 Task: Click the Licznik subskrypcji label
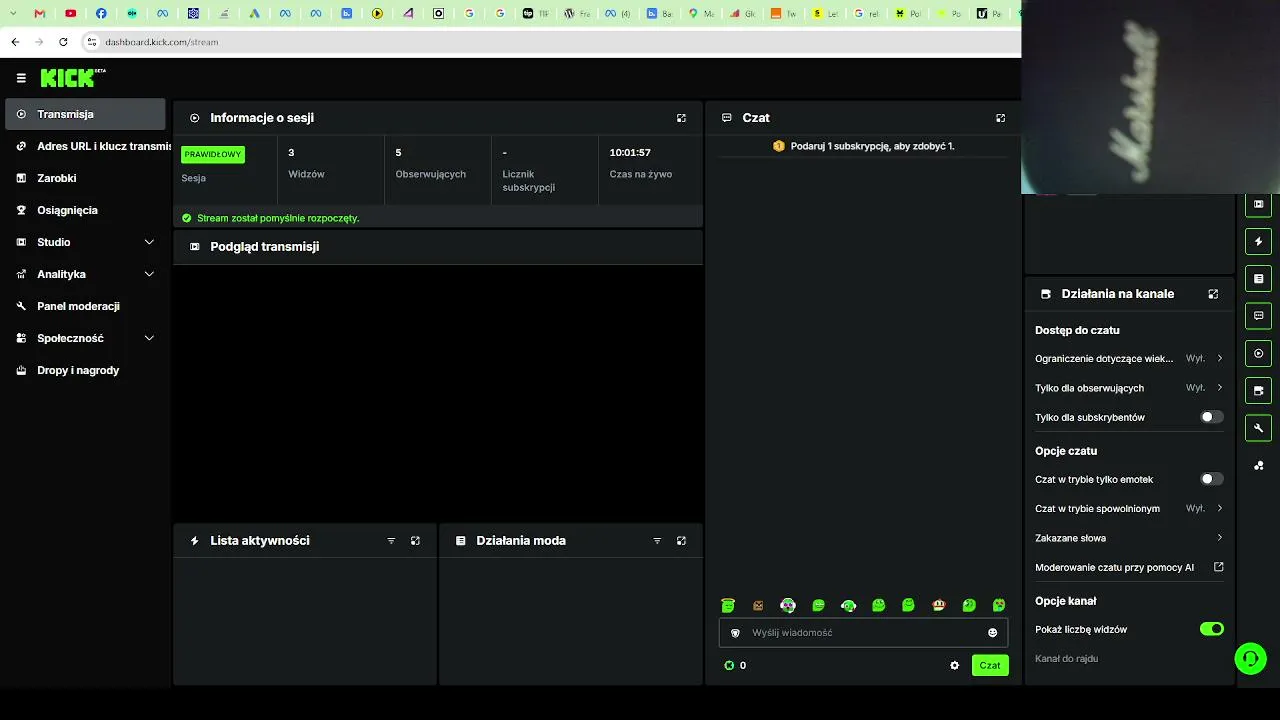click(528, 181)
